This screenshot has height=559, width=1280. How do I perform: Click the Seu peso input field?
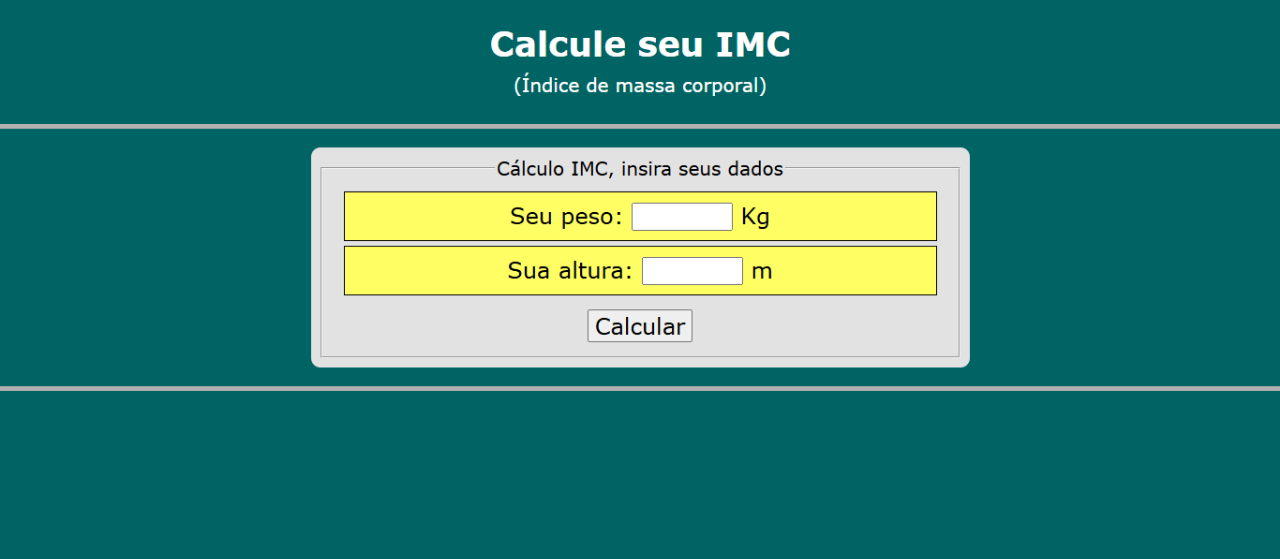(682, 217)
